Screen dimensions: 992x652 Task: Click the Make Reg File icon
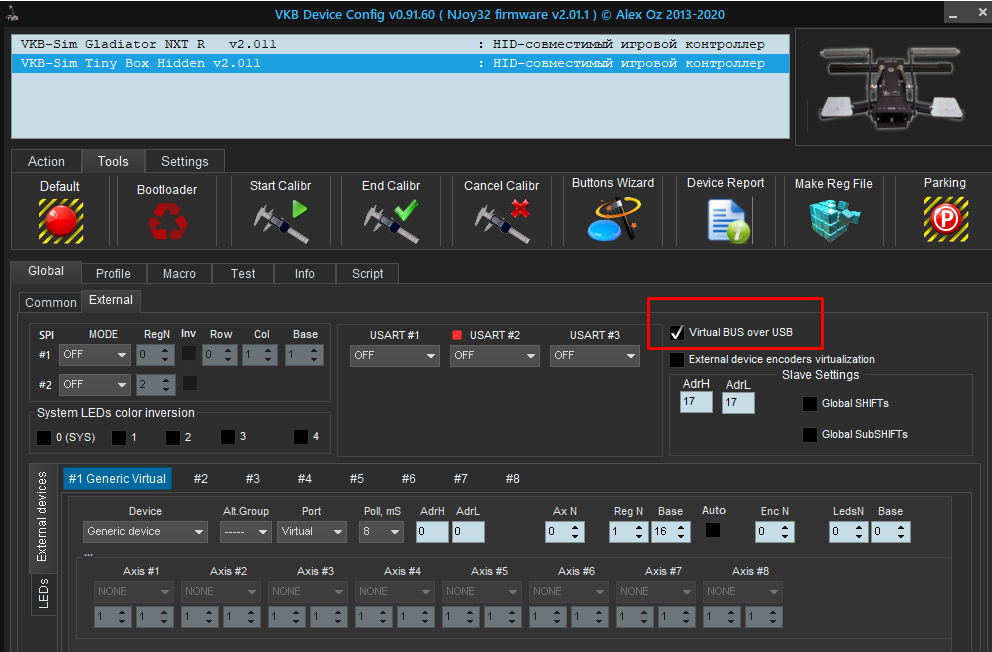833,219
